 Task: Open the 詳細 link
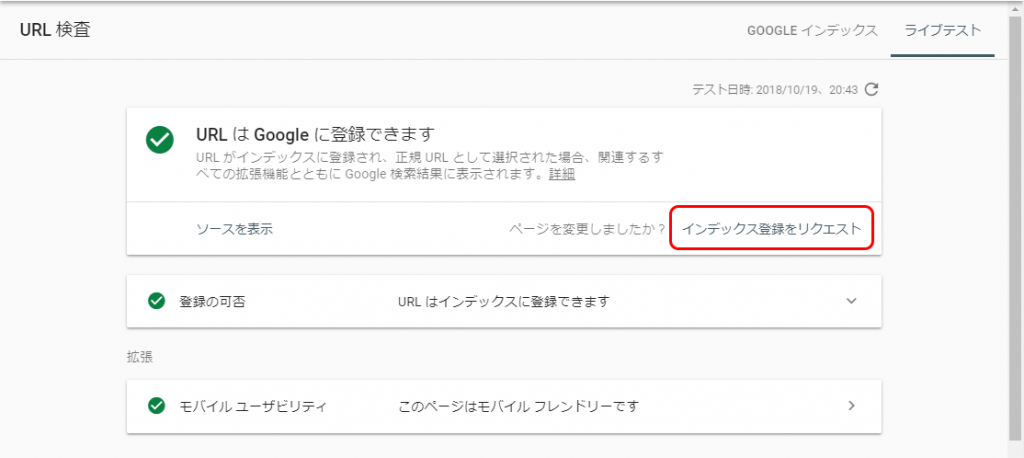[562, 174]
